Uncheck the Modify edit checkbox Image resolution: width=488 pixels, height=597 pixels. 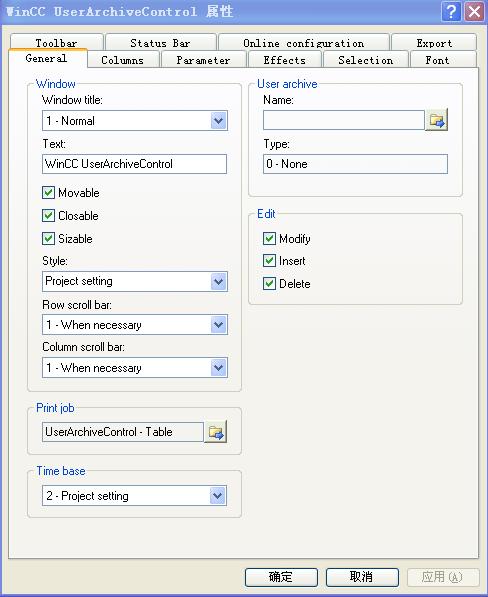point(269,239)
